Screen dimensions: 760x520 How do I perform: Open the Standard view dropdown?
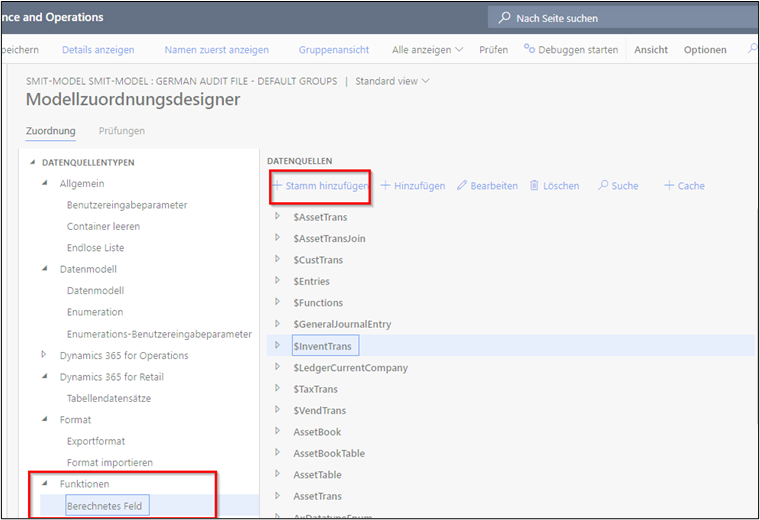click(393, 81)
